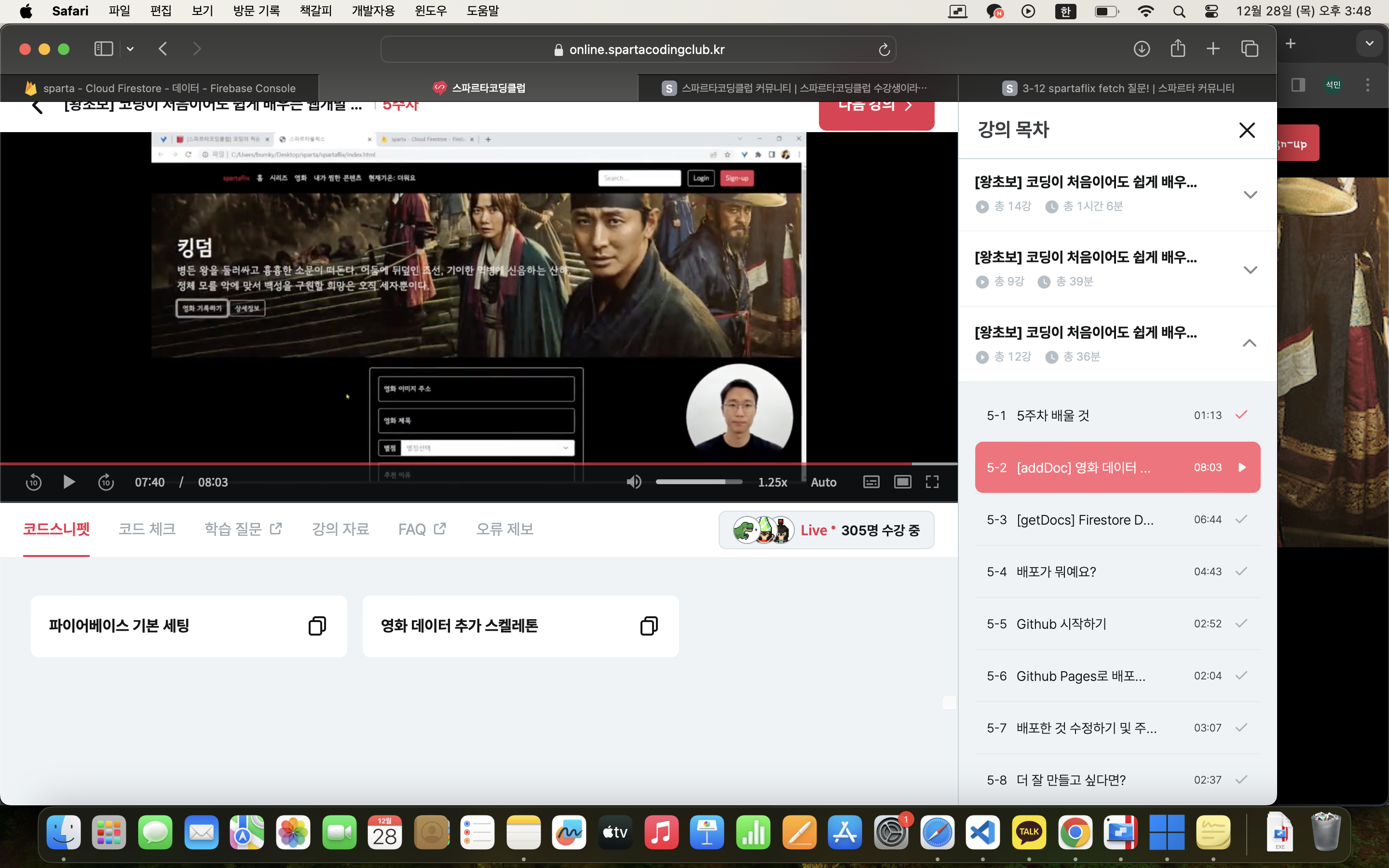
Task: Open Finder in Dock
Action: click(63, 832)
